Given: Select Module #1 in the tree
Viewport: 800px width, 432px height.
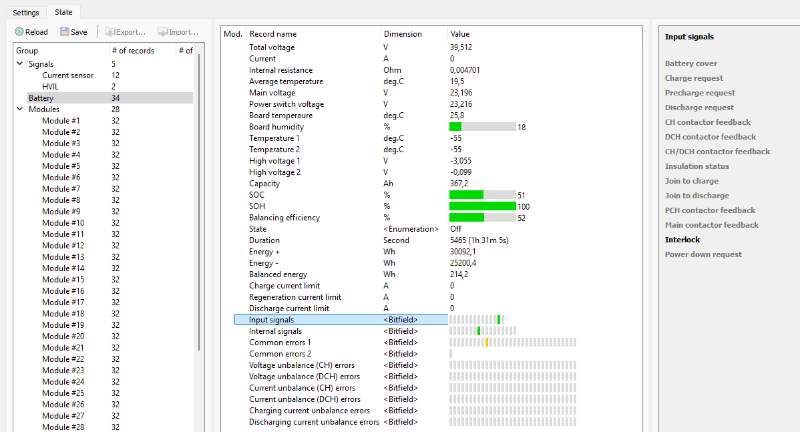Looking at the screenshot, I should coord(61,120).
